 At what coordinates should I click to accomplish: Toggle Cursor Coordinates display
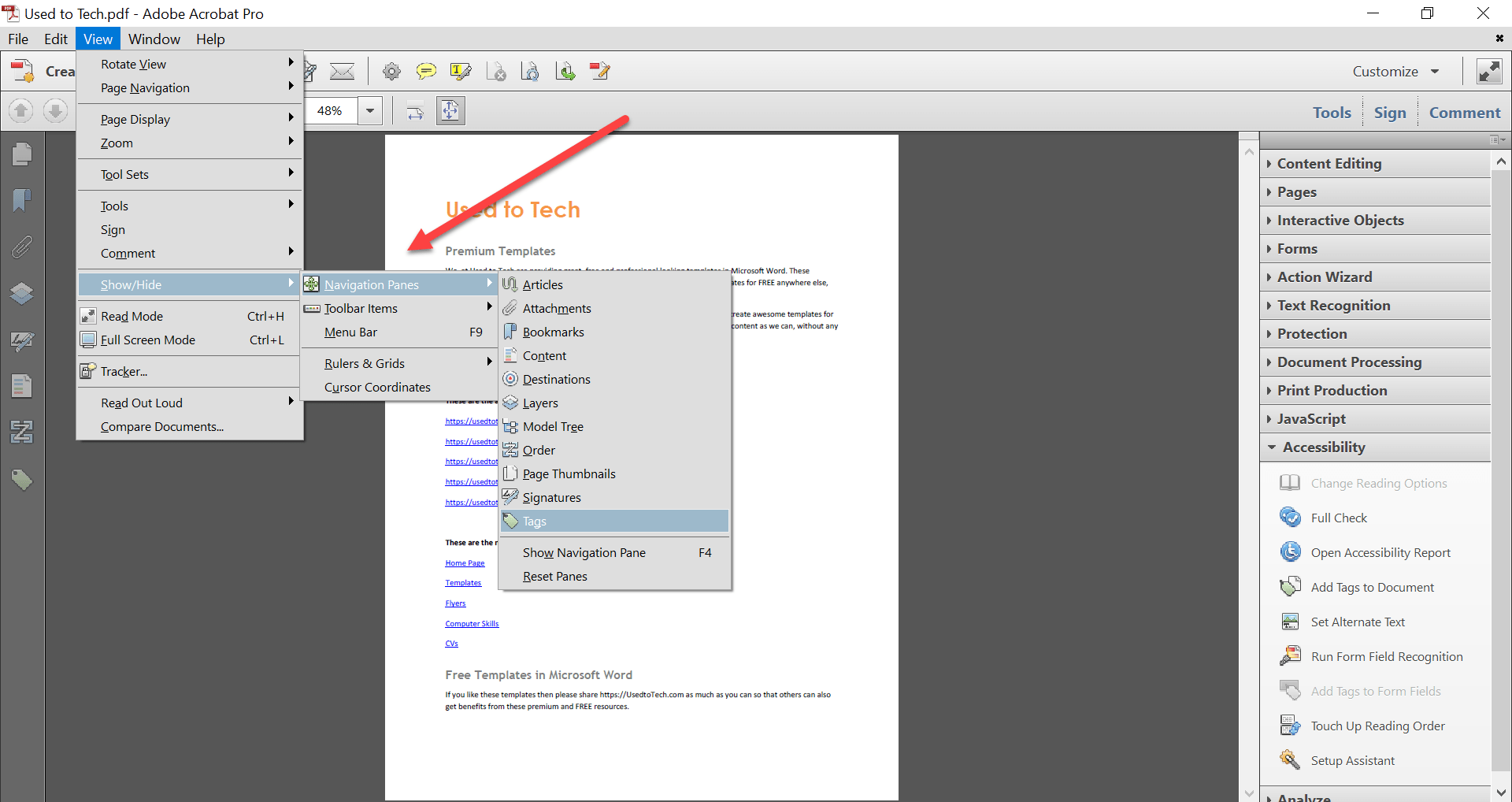pos(399,387)
